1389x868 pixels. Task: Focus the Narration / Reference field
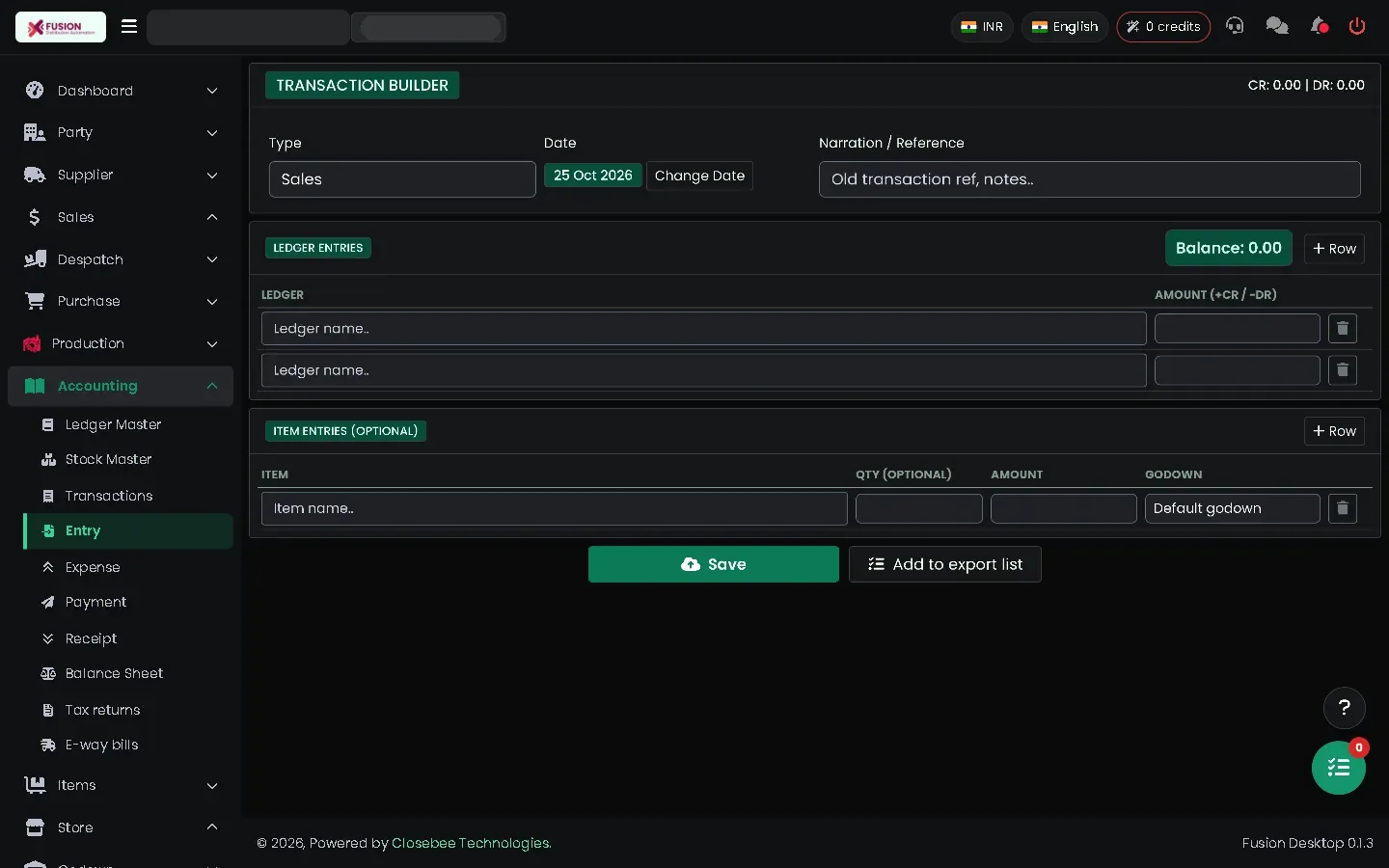[x=1090, y=179]
